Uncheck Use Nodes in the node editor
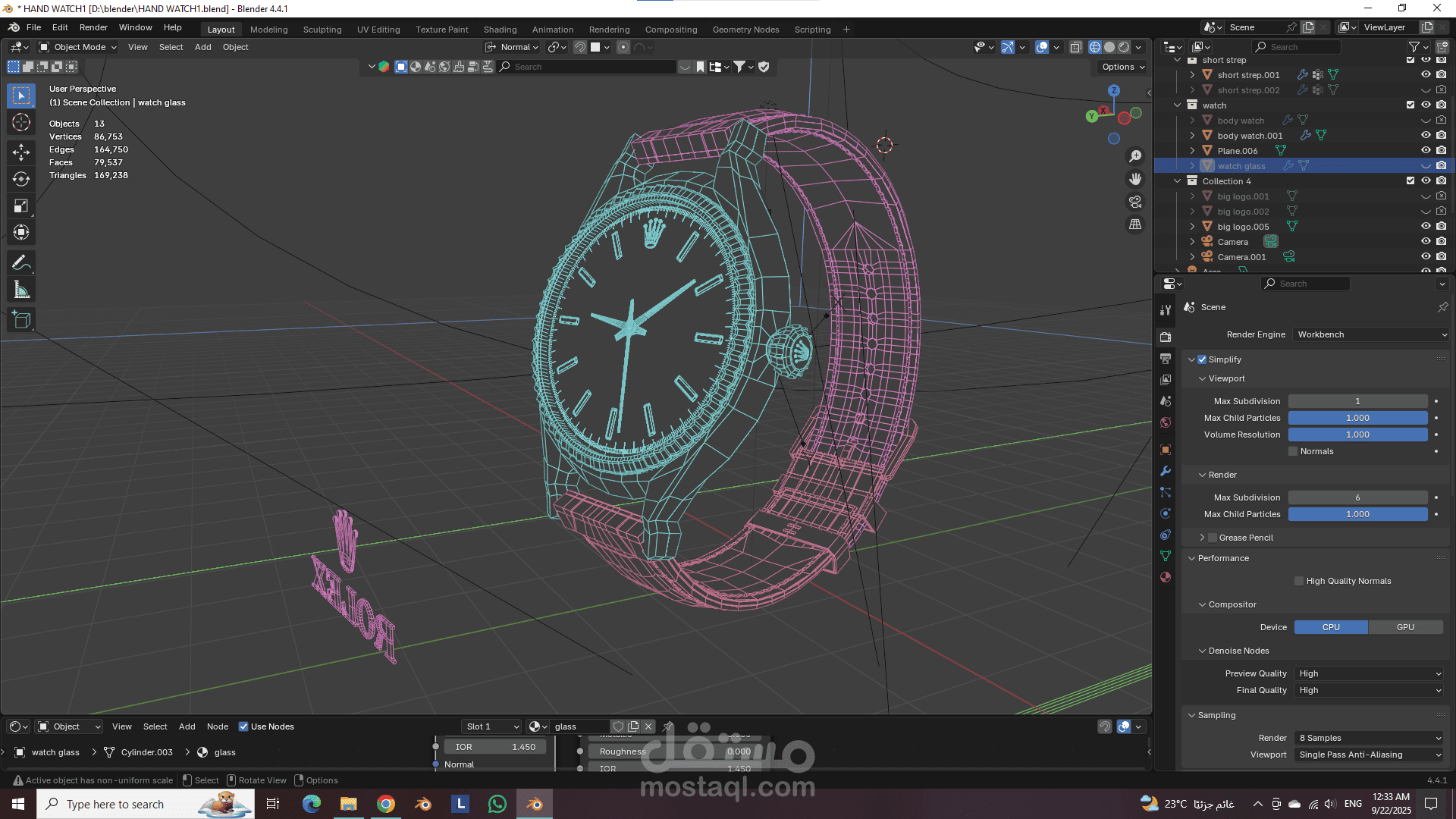This screenshot has height=819, width=1456. click(243, 726)
